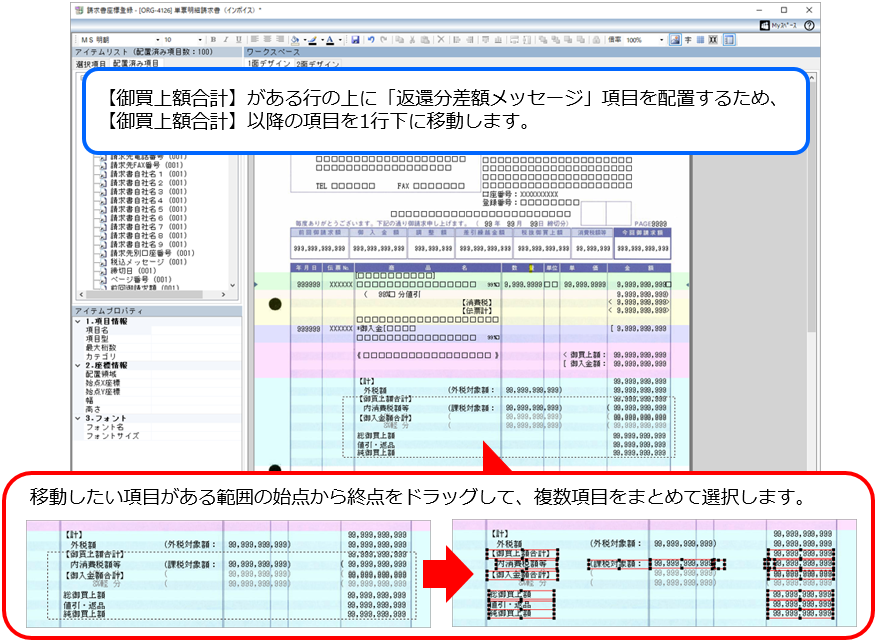Toggle italic formatting in the toolbar
The width and height of the screenshot is (876, 640).
click(x=226, y=40)
